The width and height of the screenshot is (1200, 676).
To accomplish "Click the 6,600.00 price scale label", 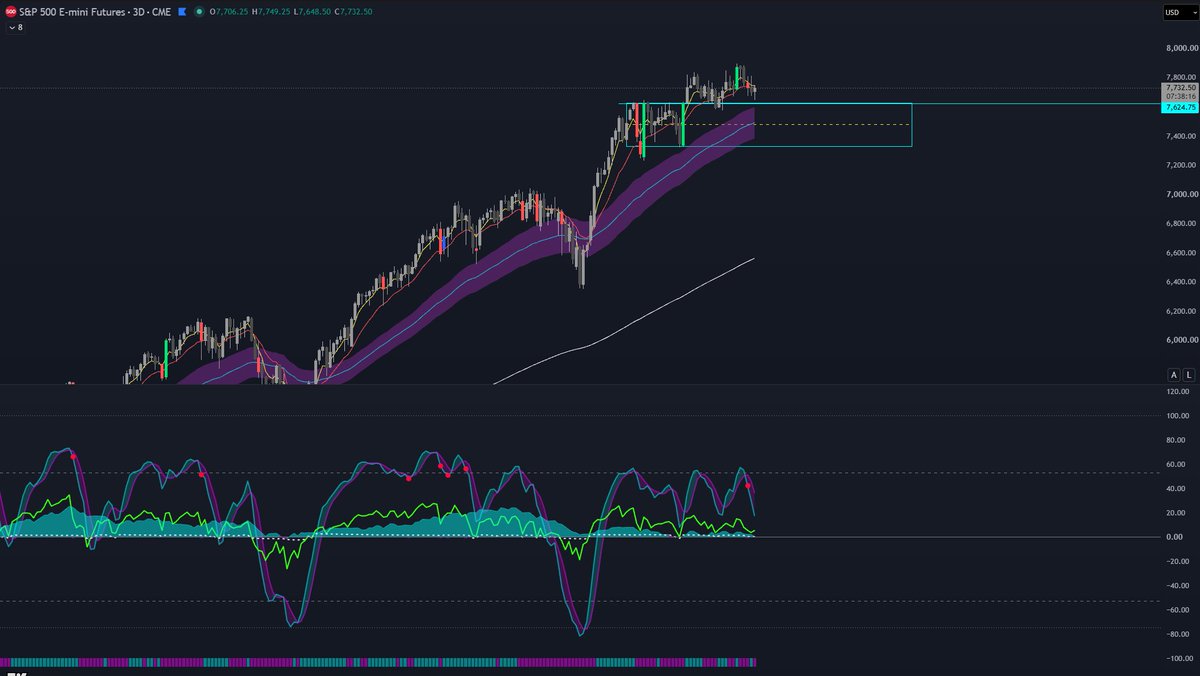I will point(1180,253).
